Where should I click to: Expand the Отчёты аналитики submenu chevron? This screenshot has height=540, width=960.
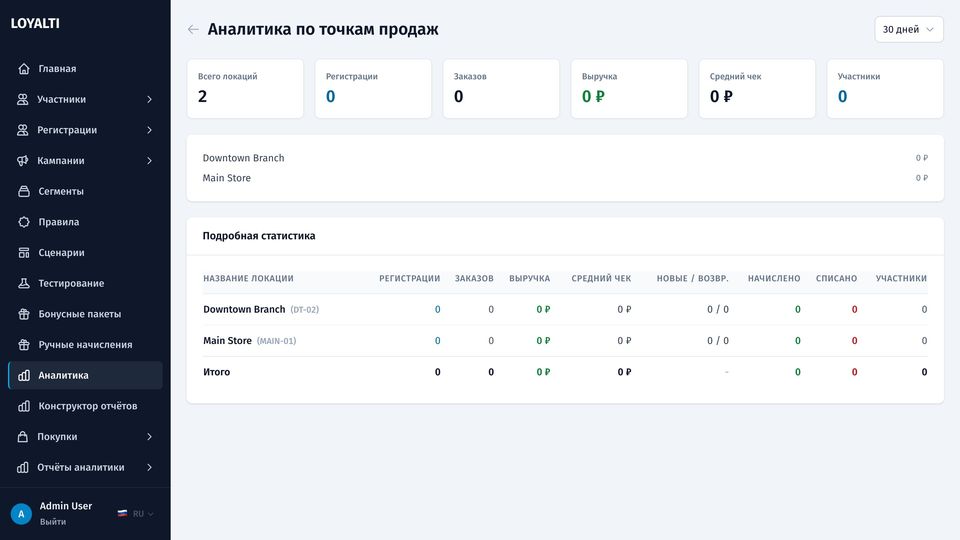[149, 467]
